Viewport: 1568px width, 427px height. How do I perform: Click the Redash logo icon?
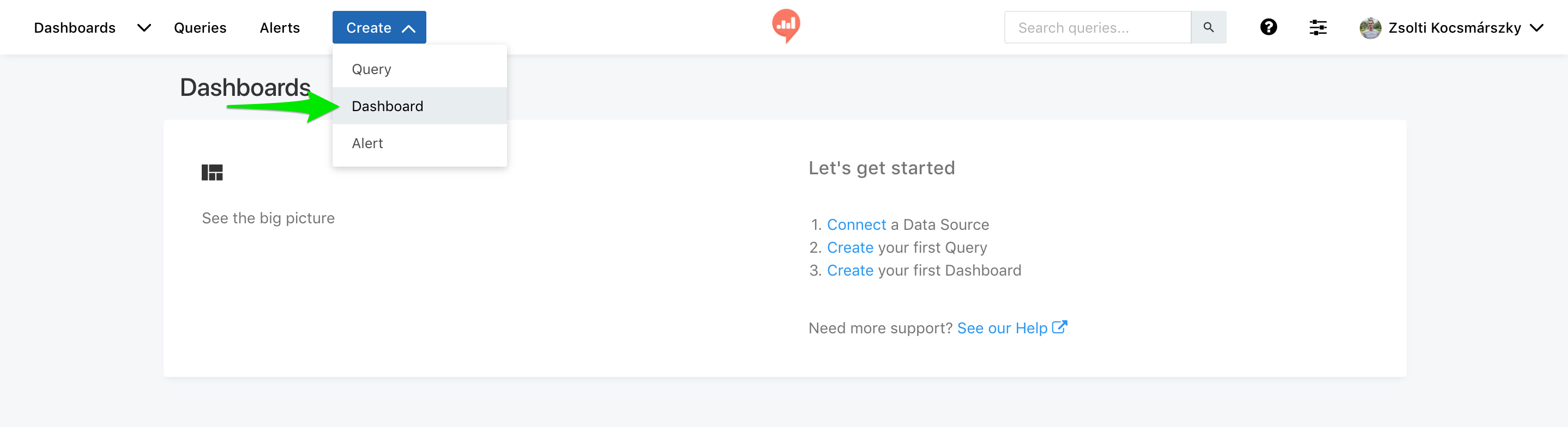786,26
